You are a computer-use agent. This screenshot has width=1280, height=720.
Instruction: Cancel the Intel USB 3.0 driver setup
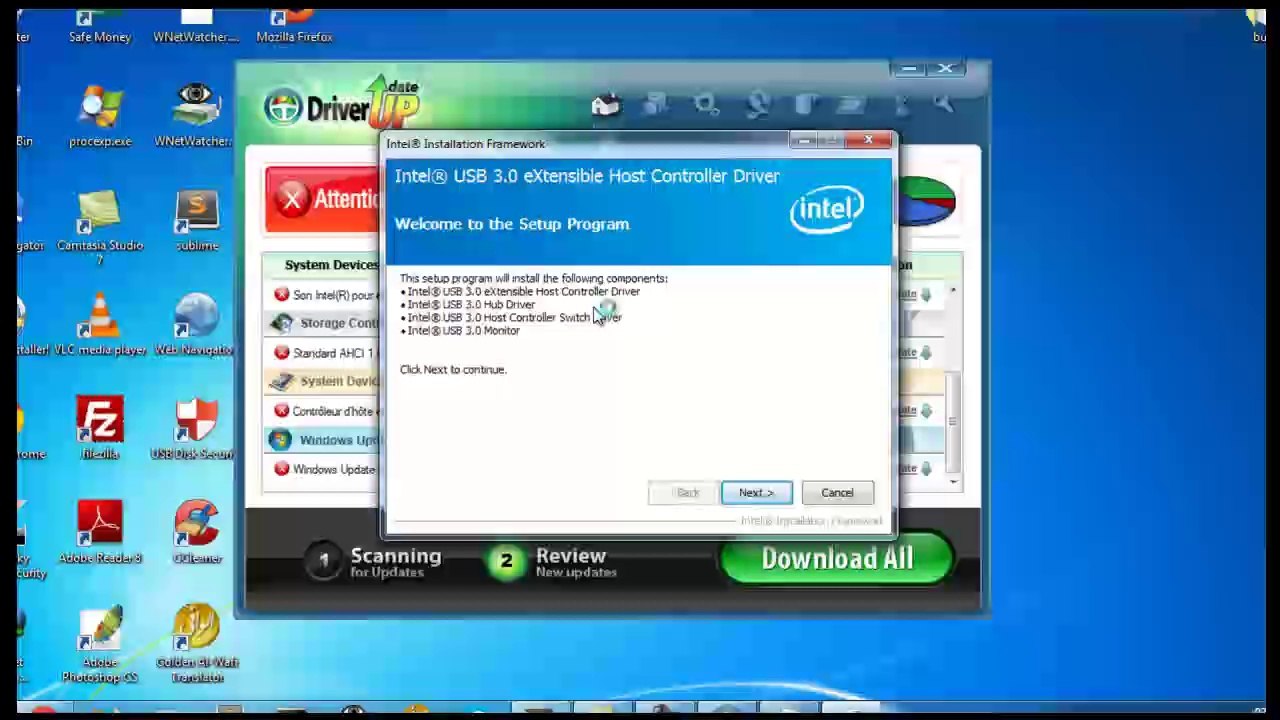pyautogui.click(x=837, y=493)
